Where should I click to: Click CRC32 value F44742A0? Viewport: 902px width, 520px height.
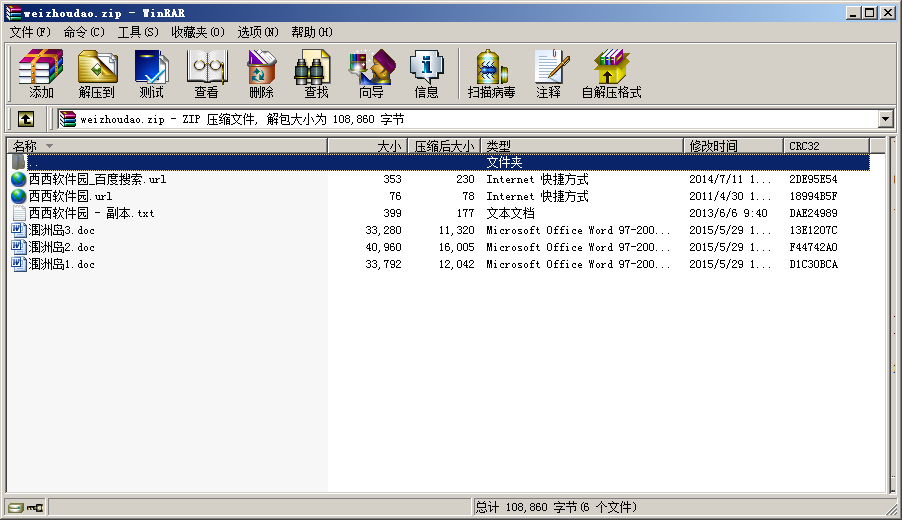[813, 247]
